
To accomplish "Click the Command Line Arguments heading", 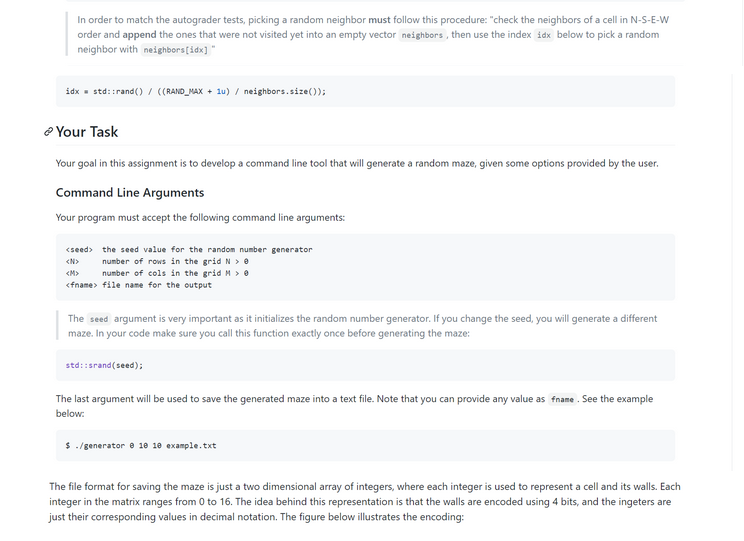I will 130,193.
